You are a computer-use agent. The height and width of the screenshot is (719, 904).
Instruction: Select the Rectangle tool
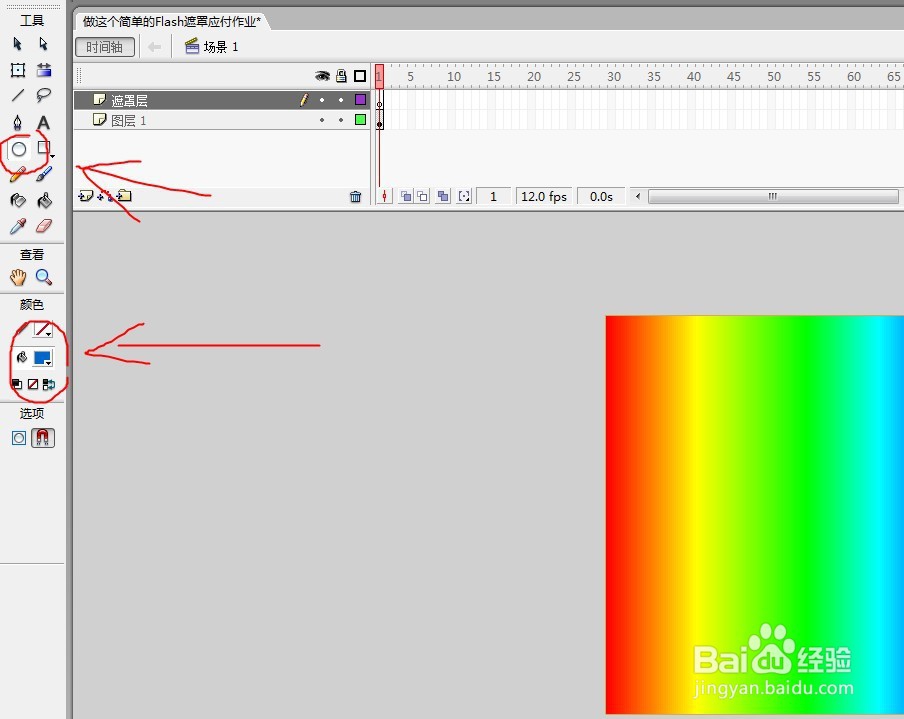44,148
